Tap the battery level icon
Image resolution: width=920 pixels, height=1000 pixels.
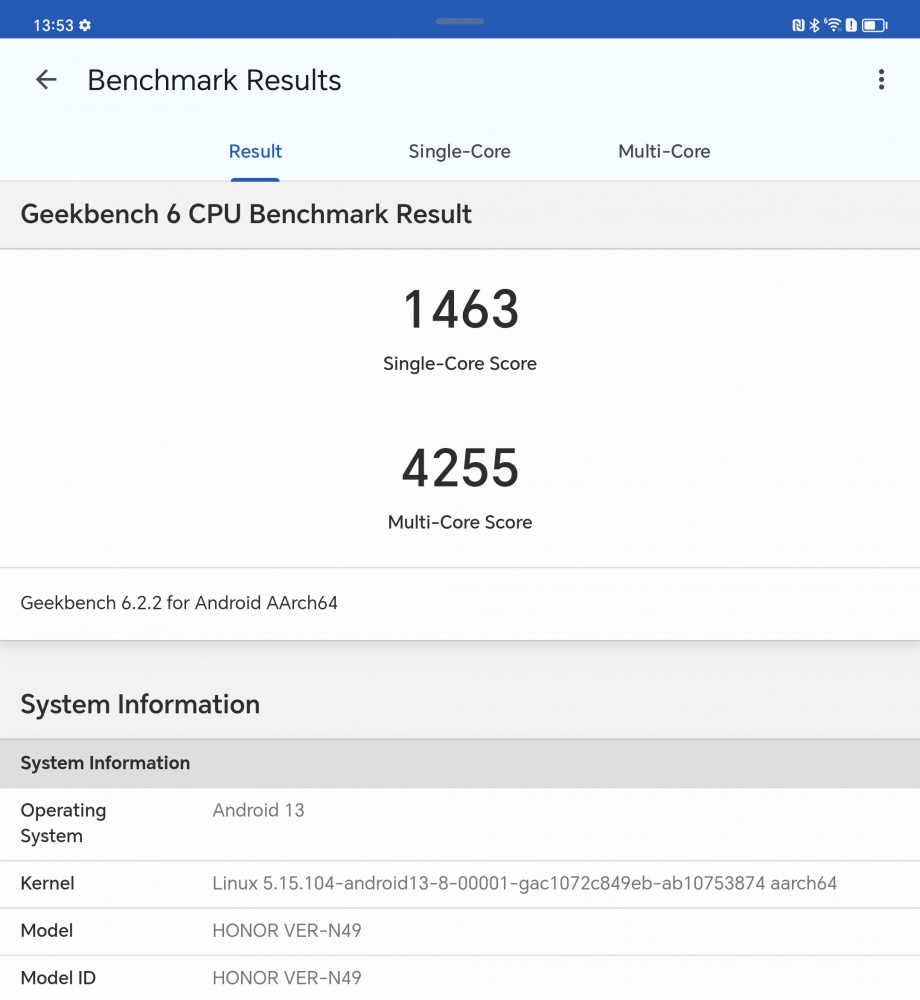[875, 25]
